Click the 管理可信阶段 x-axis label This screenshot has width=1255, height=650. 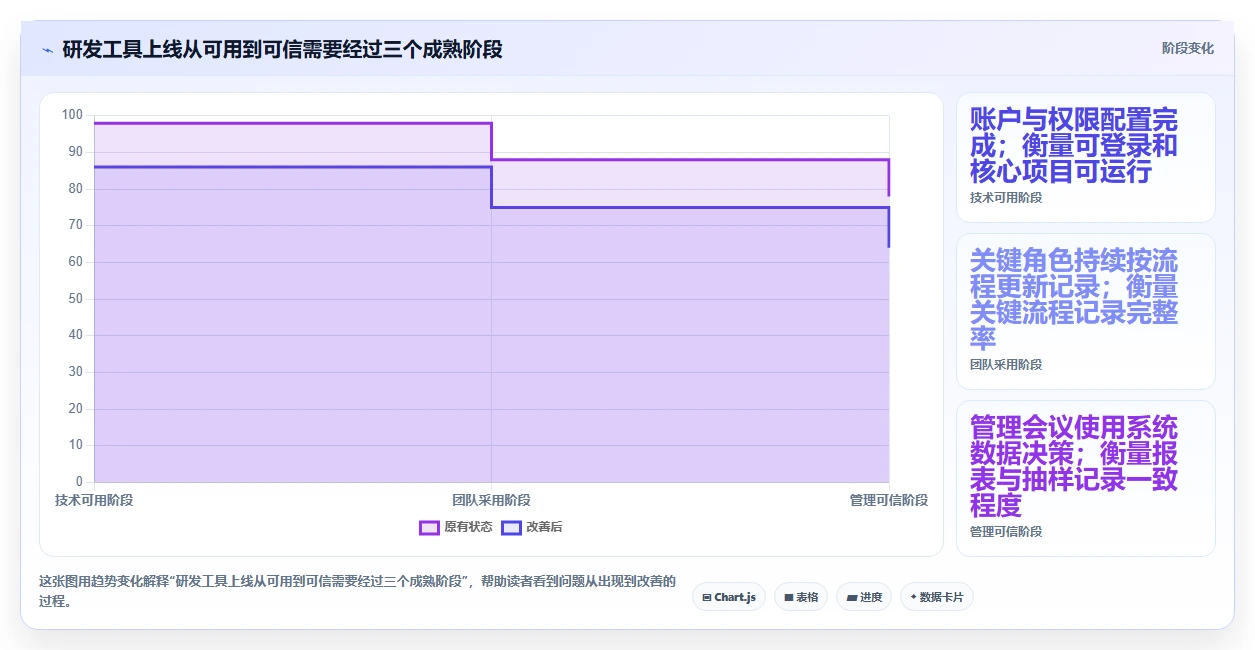(889, 500)
